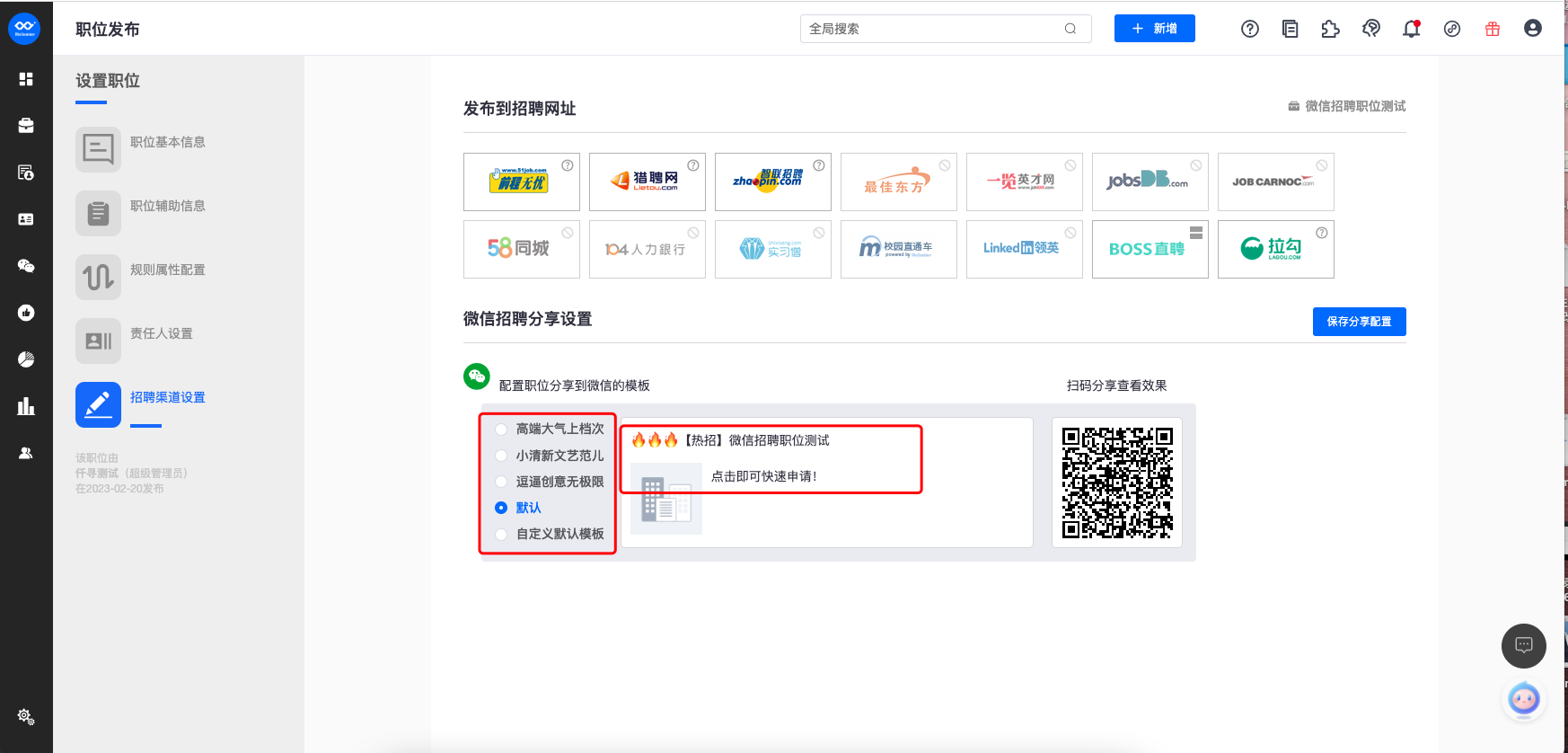Select the 智联招聘 zhaopin site card

point(773,182)
